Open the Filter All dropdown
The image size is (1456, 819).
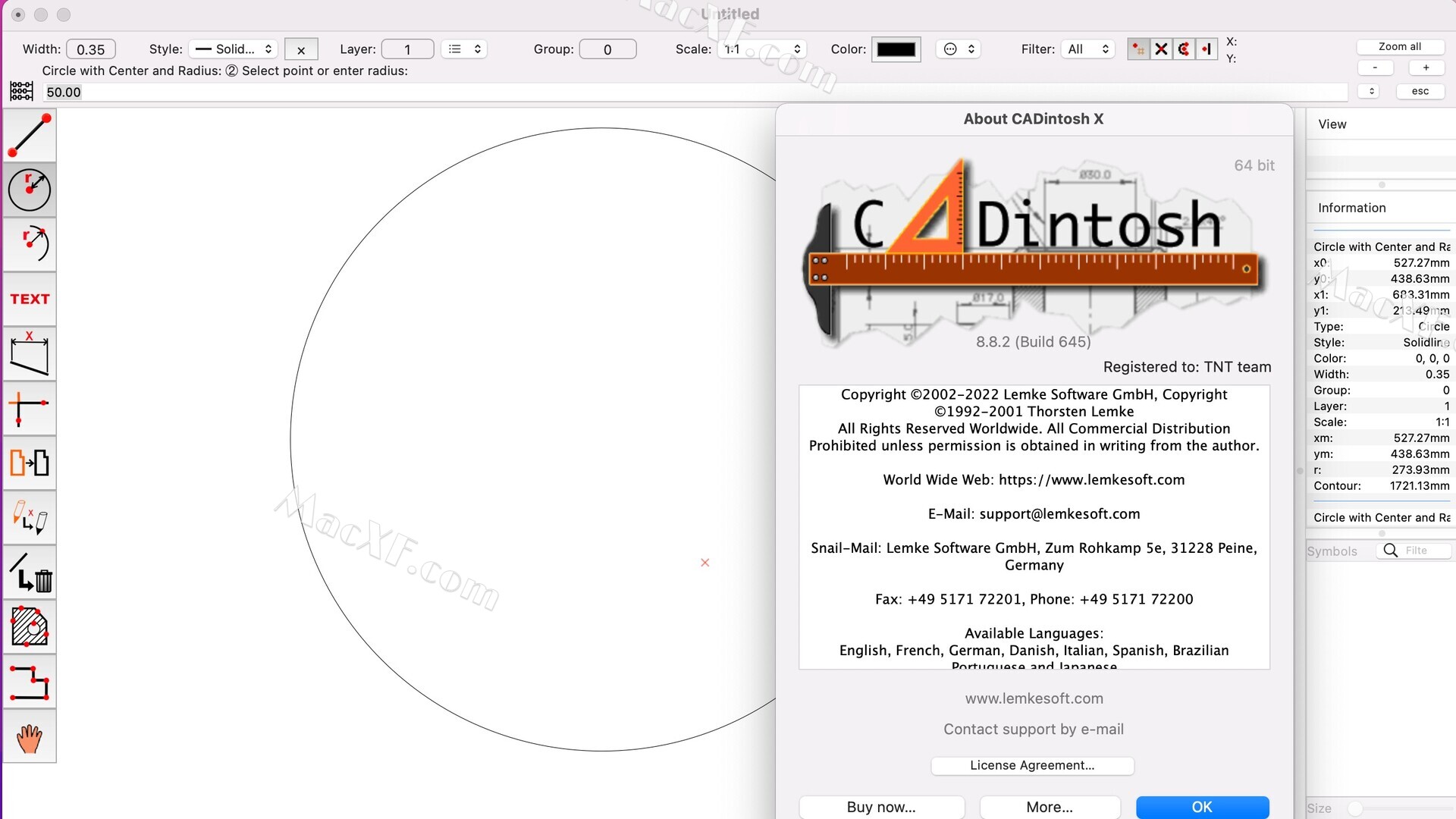coord(1087,49)
